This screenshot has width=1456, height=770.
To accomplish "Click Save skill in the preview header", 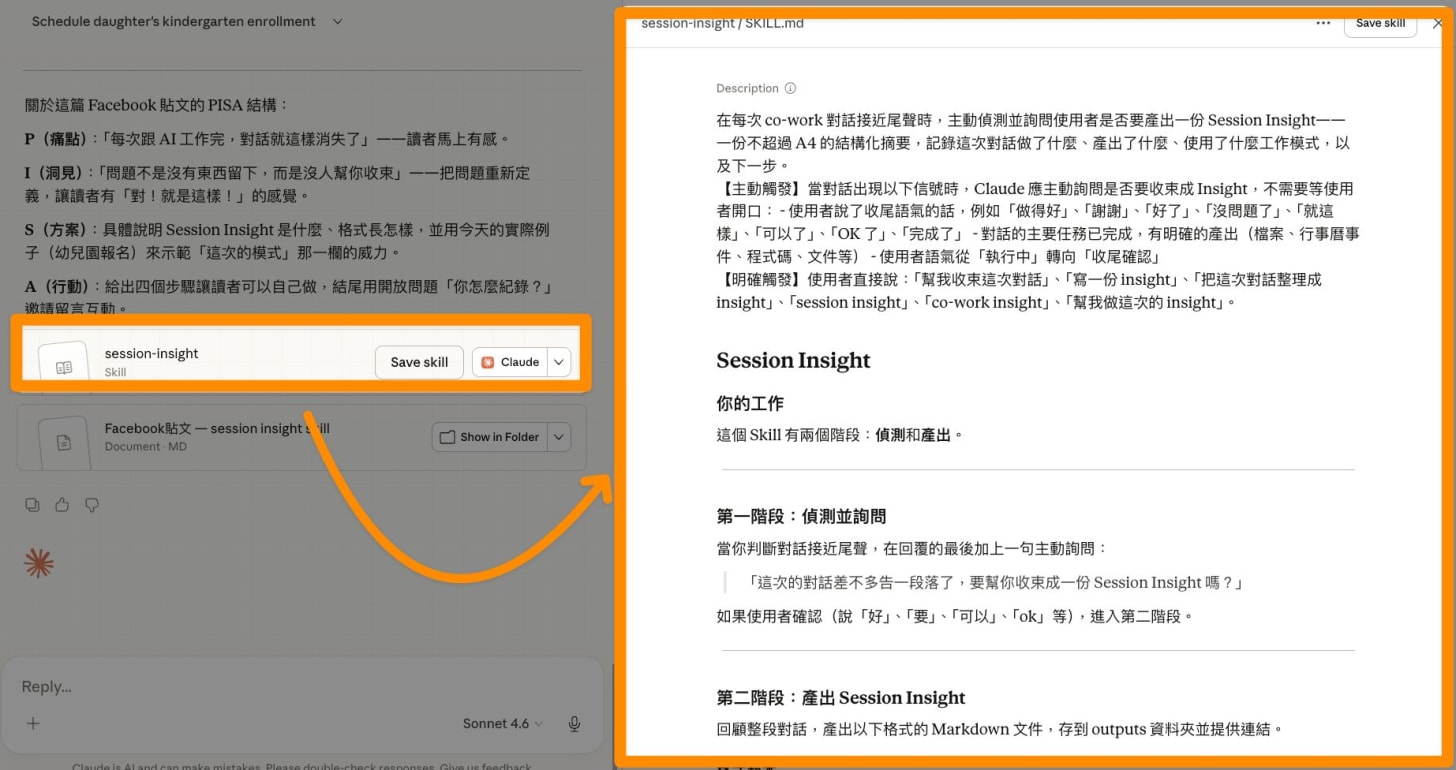I will tap(1380, 23).
